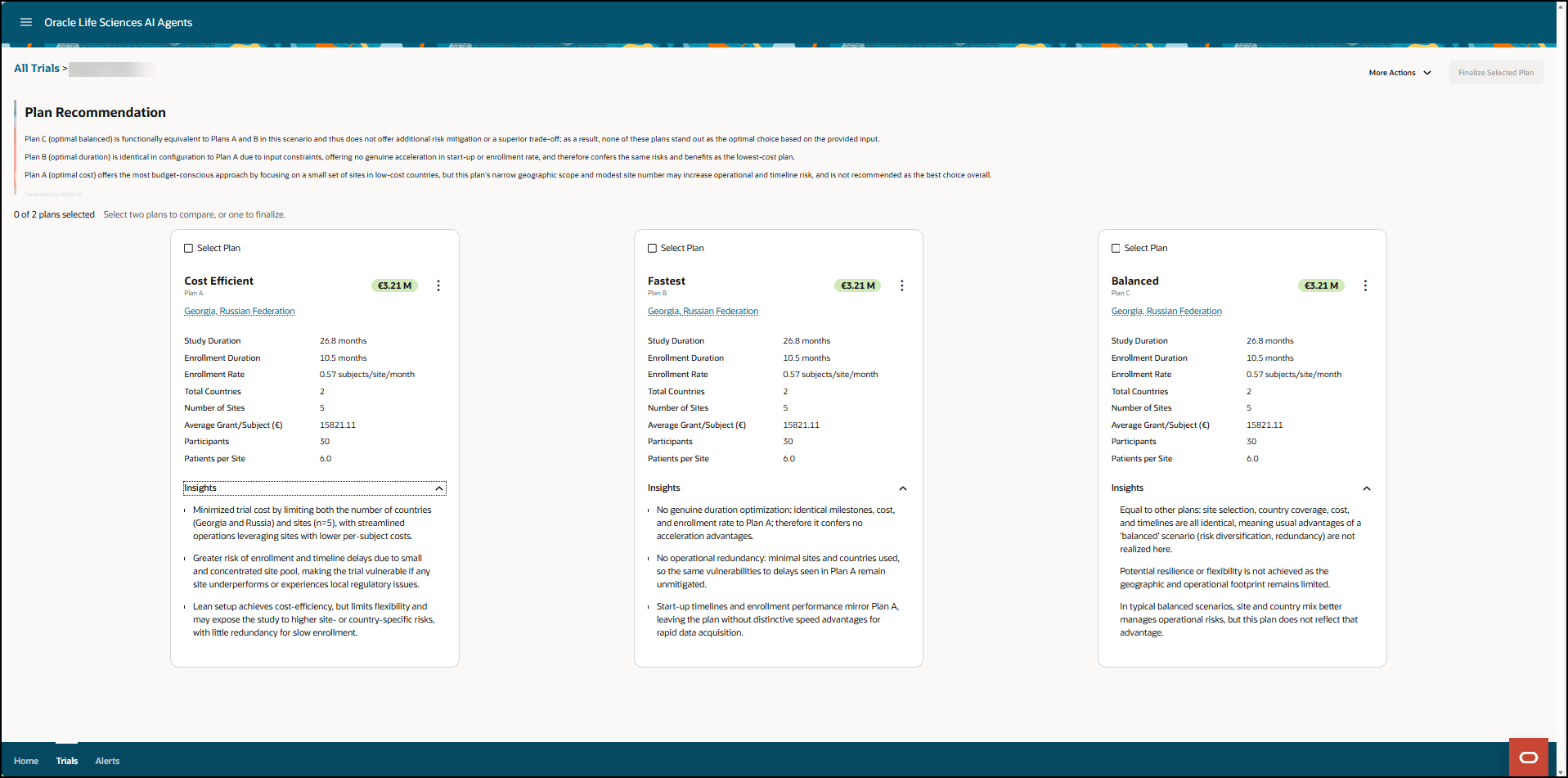The image size is (1568, 778).
Task: Click Participants label in Balanced card
Action: 1134,442
